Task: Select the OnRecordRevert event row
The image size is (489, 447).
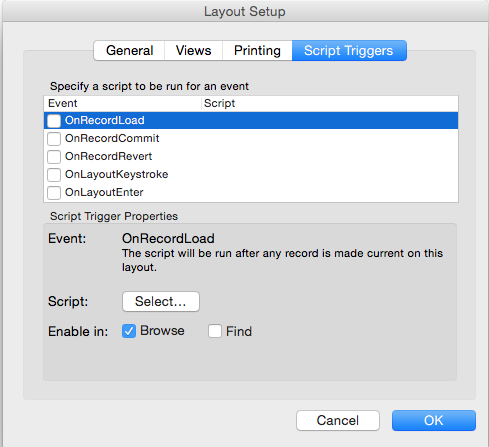Action: tap(251, 156)
